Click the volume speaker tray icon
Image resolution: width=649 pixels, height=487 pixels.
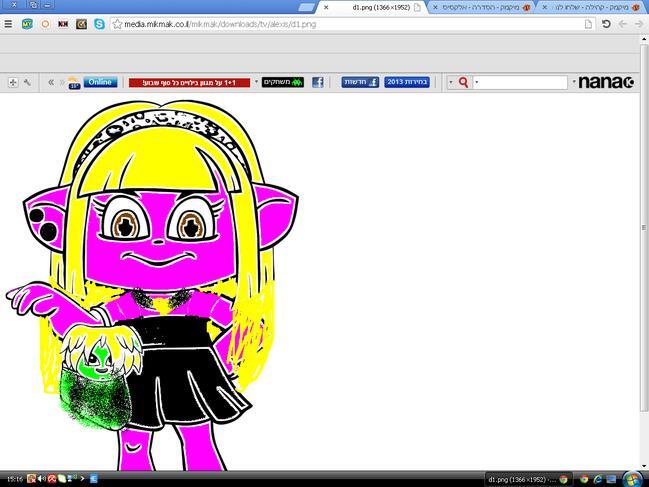click(x=42, y=479)
